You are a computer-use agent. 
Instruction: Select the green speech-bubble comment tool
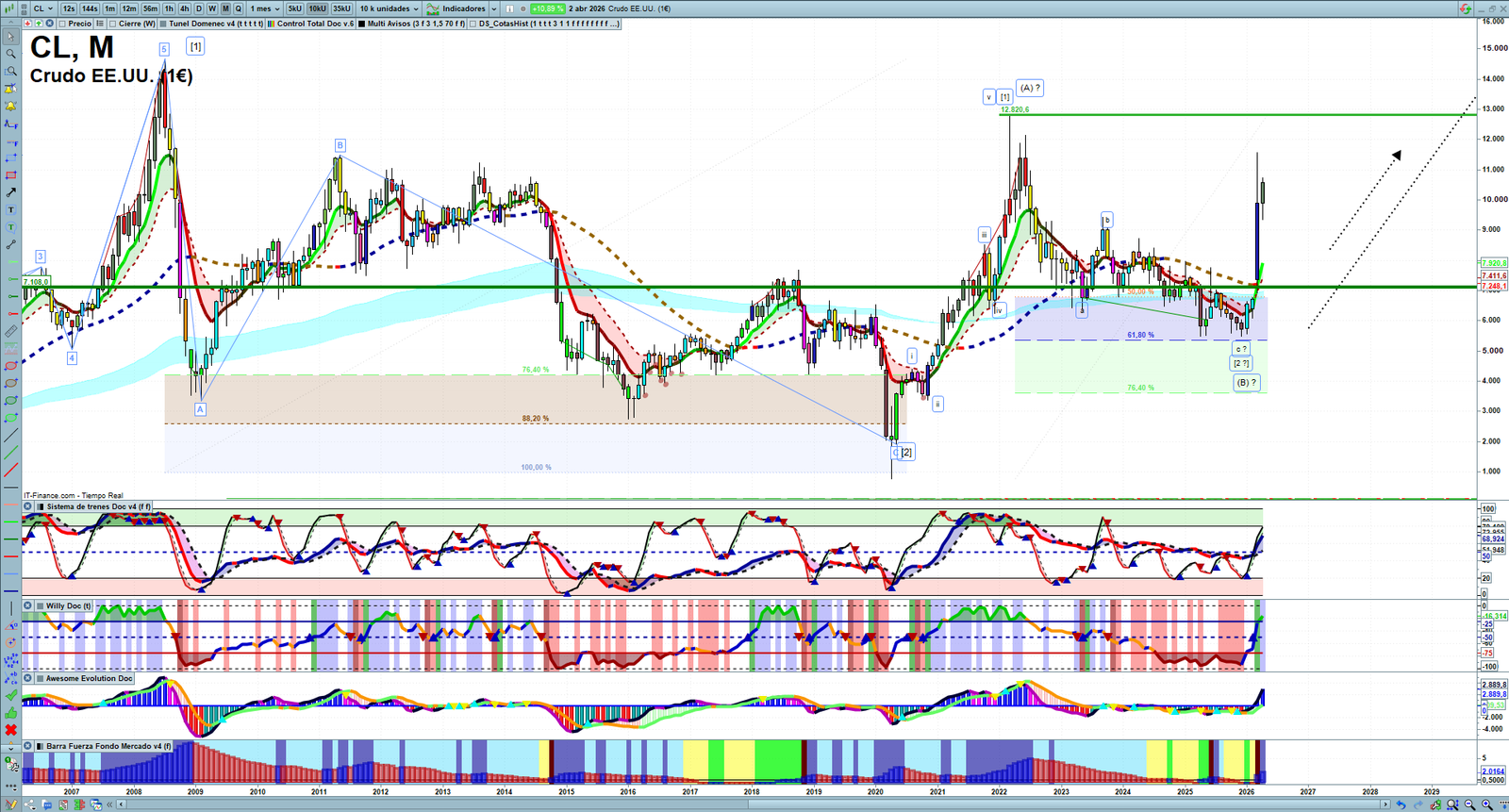click(10, 227)
